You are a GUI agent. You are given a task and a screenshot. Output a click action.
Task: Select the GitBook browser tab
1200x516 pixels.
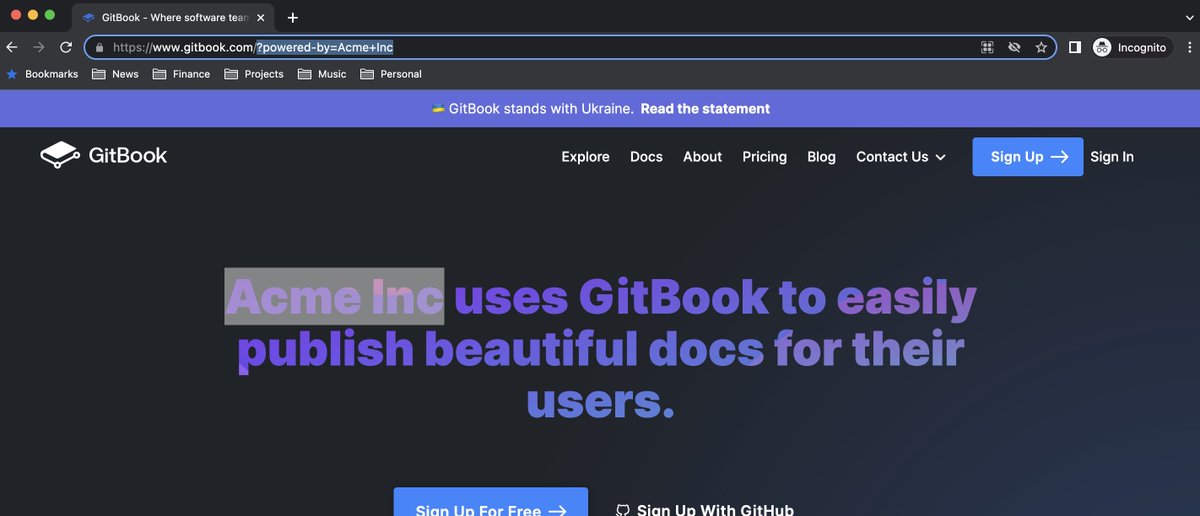(x=172, y=17)
